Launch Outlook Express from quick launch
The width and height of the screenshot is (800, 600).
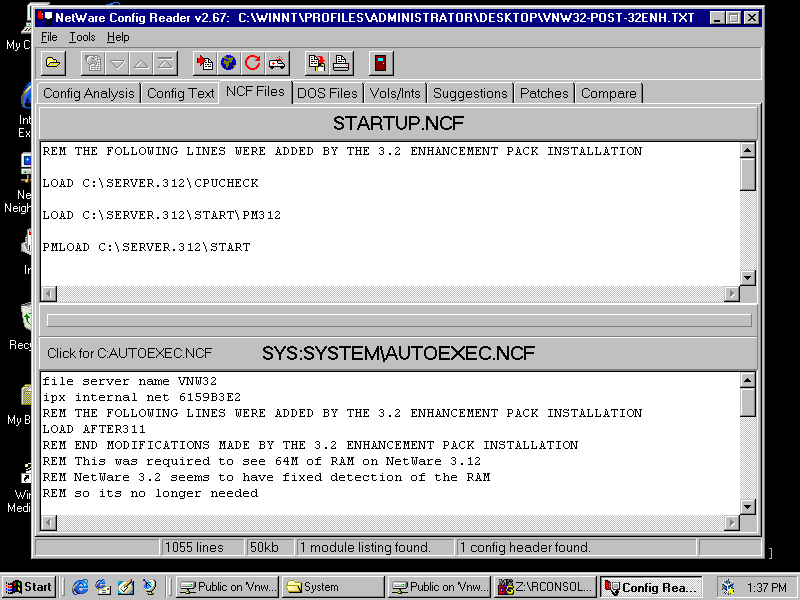103,587
